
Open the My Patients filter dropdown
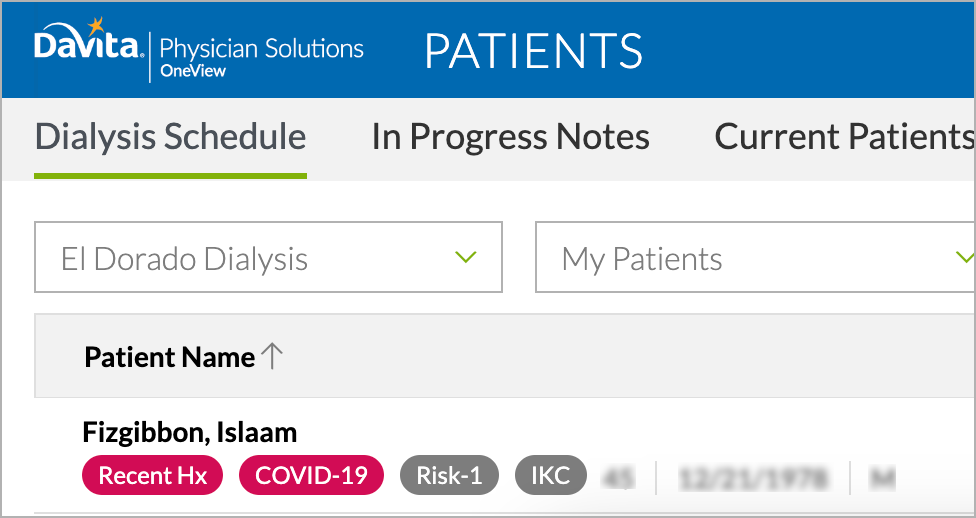[x=755, y=257]
